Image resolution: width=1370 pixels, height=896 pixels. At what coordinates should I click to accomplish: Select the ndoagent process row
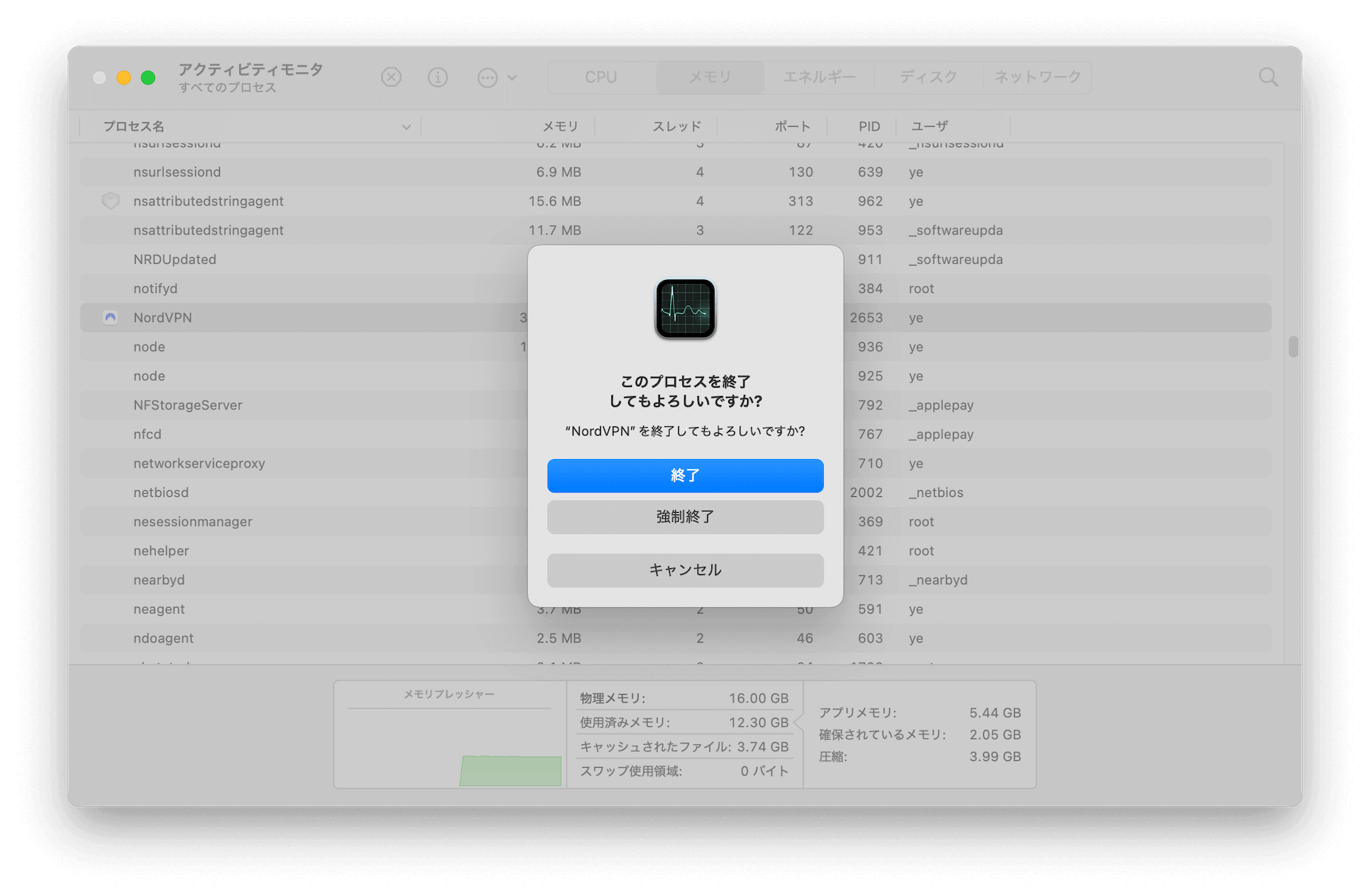coord(676,638)
